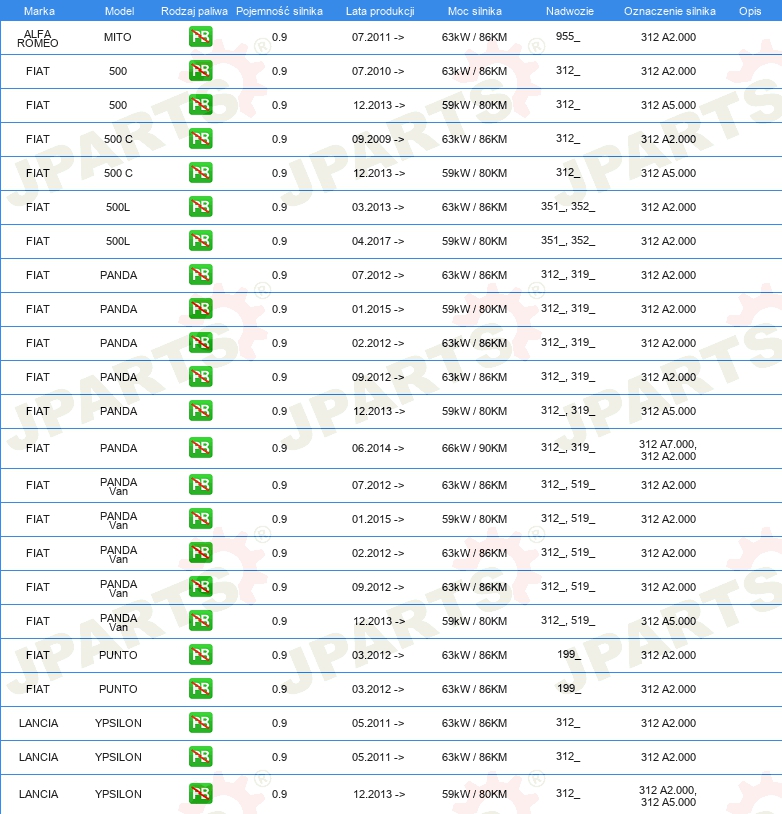
Task: Click 312 A2.000 engine code in MITO row
Action: coord(668,37)
